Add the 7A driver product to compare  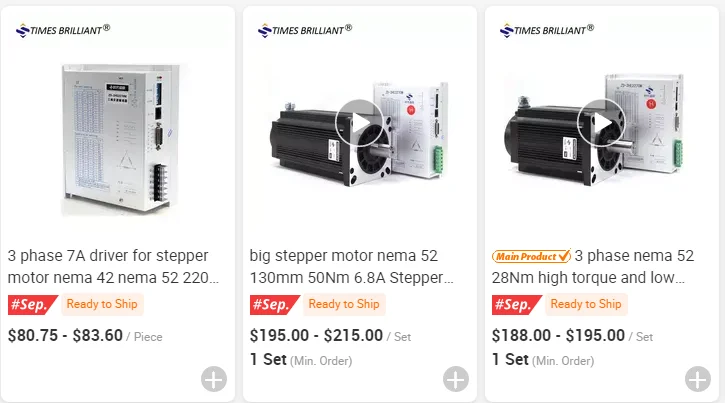pos(213,379)
